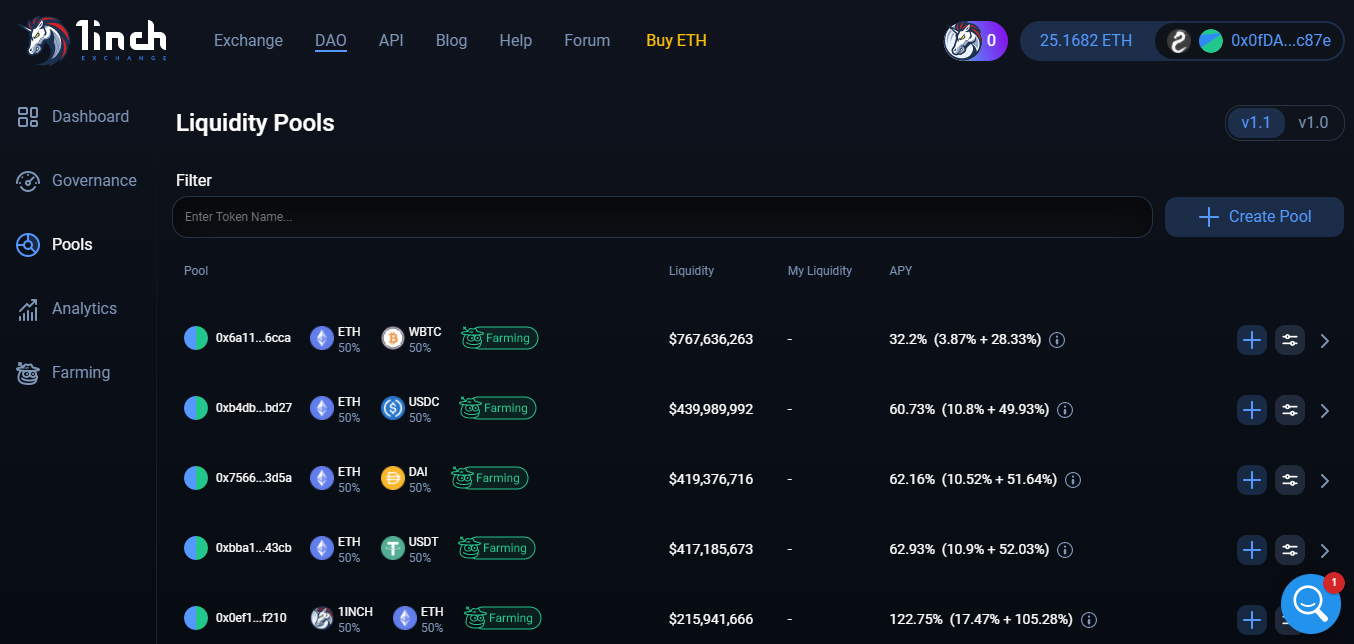Open the search chat bubble
The image size is (1354, 644).
click(x=1310, y=603)
